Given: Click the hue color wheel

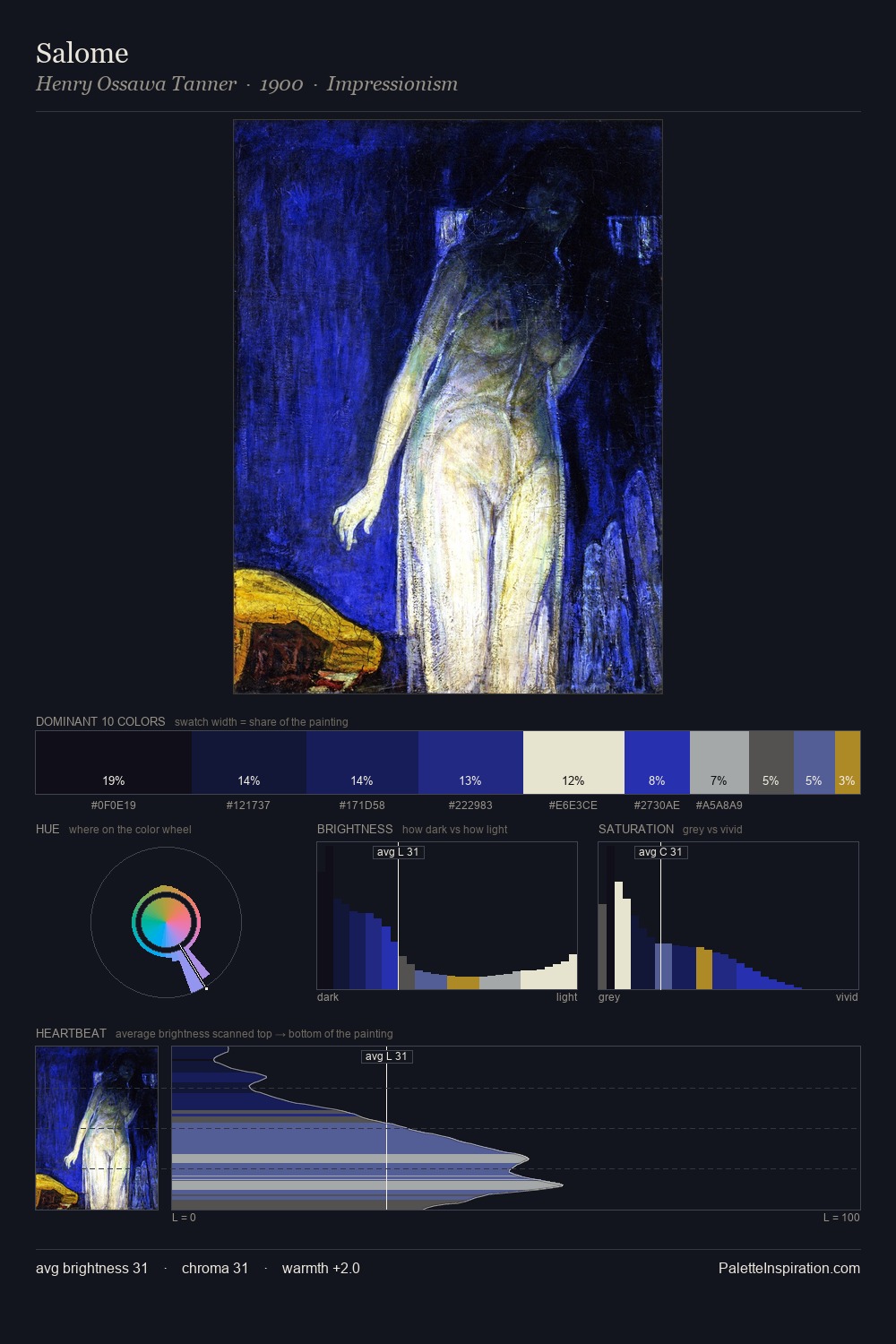Looking at the screenshot, I should tap(166, 922).
